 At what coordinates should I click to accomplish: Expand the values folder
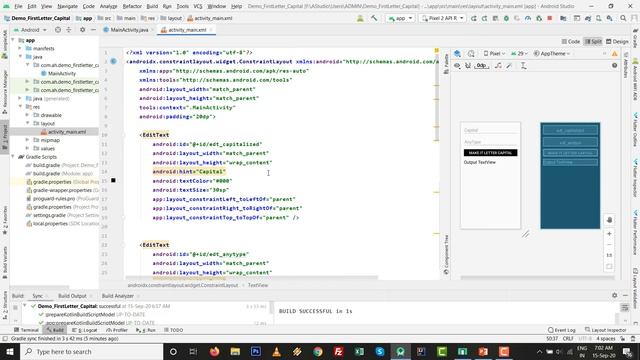(27, 148)
